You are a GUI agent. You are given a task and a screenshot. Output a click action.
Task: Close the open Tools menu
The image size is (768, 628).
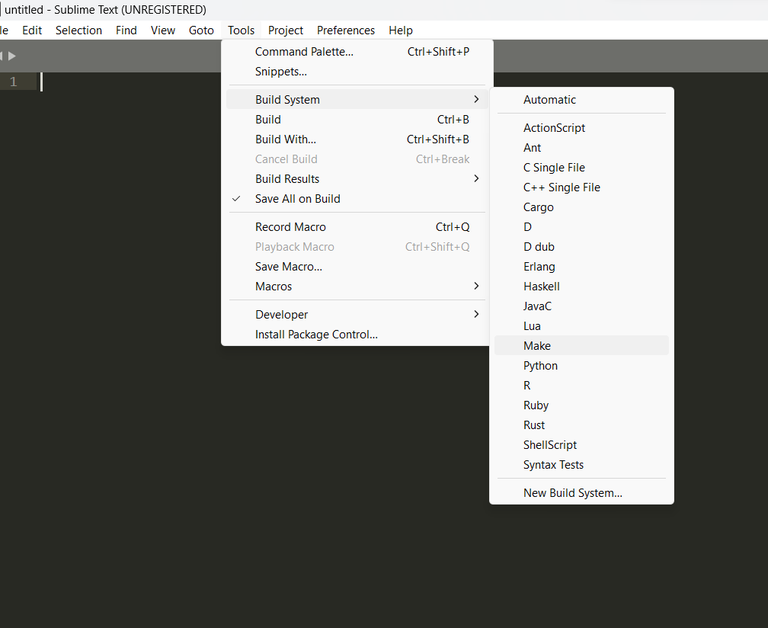coord(241,30)
